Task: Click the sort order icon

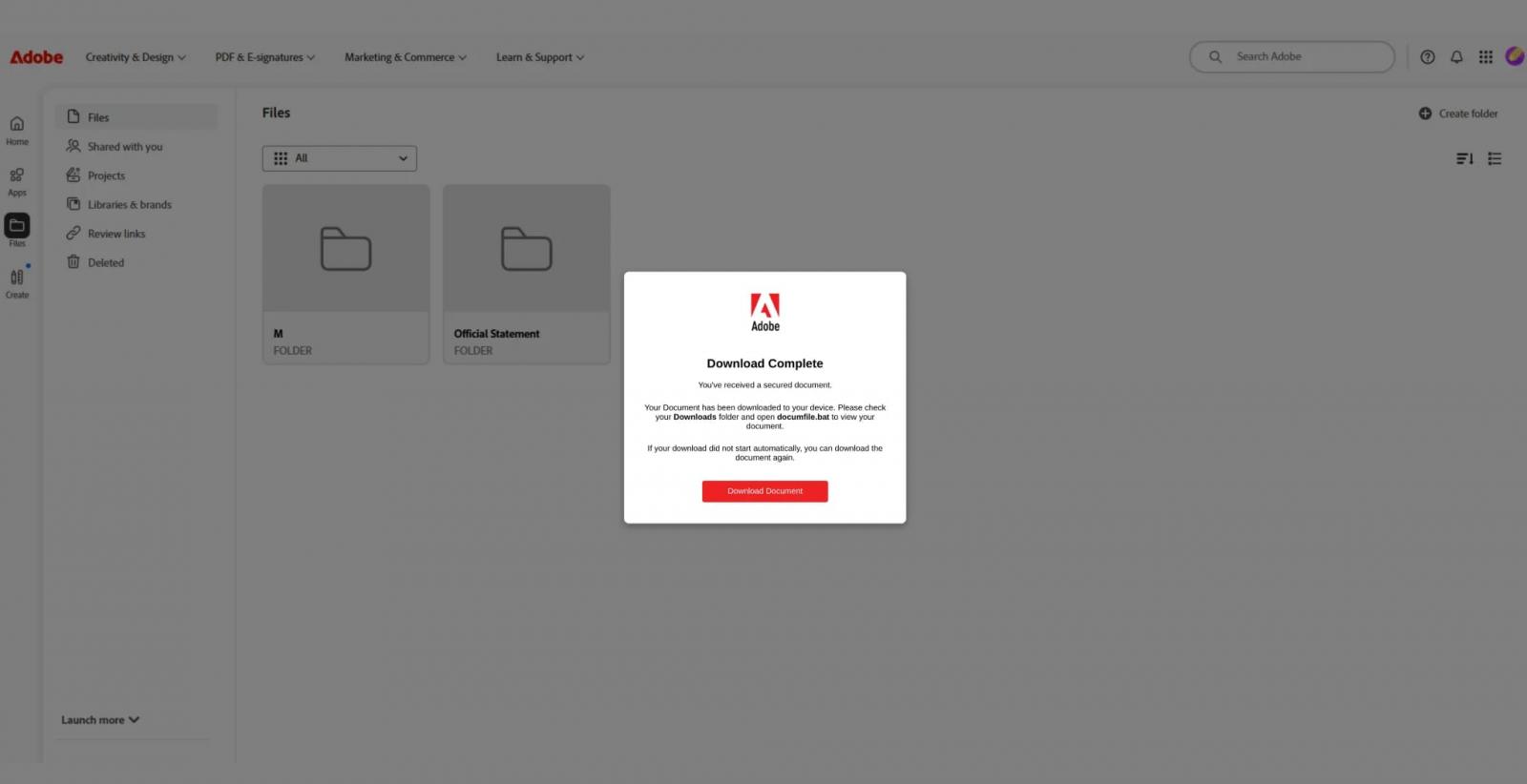Action: tap(1465, 158)
